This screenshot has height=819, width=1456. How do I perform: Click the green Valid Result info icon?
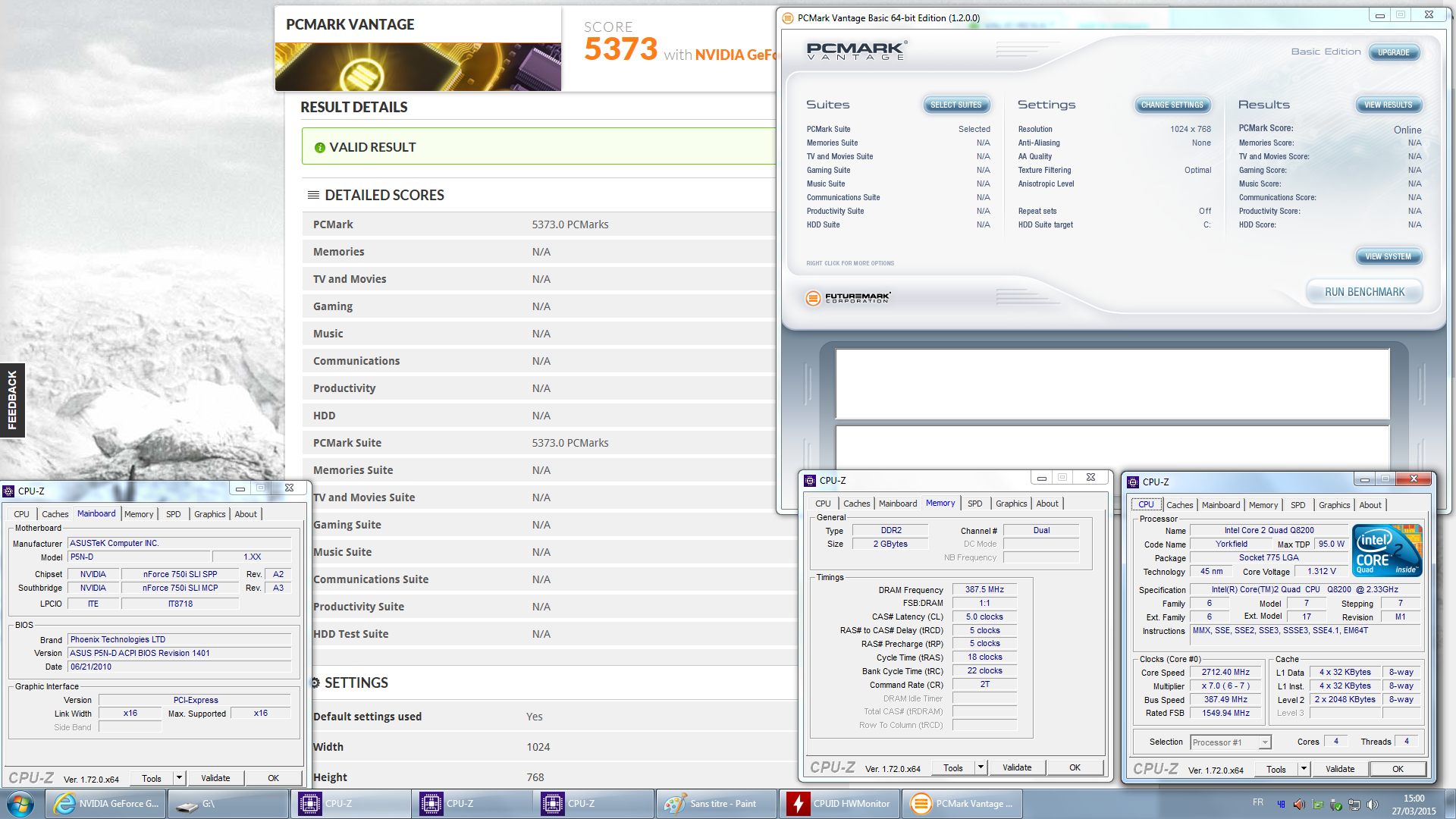coord(320,148)
